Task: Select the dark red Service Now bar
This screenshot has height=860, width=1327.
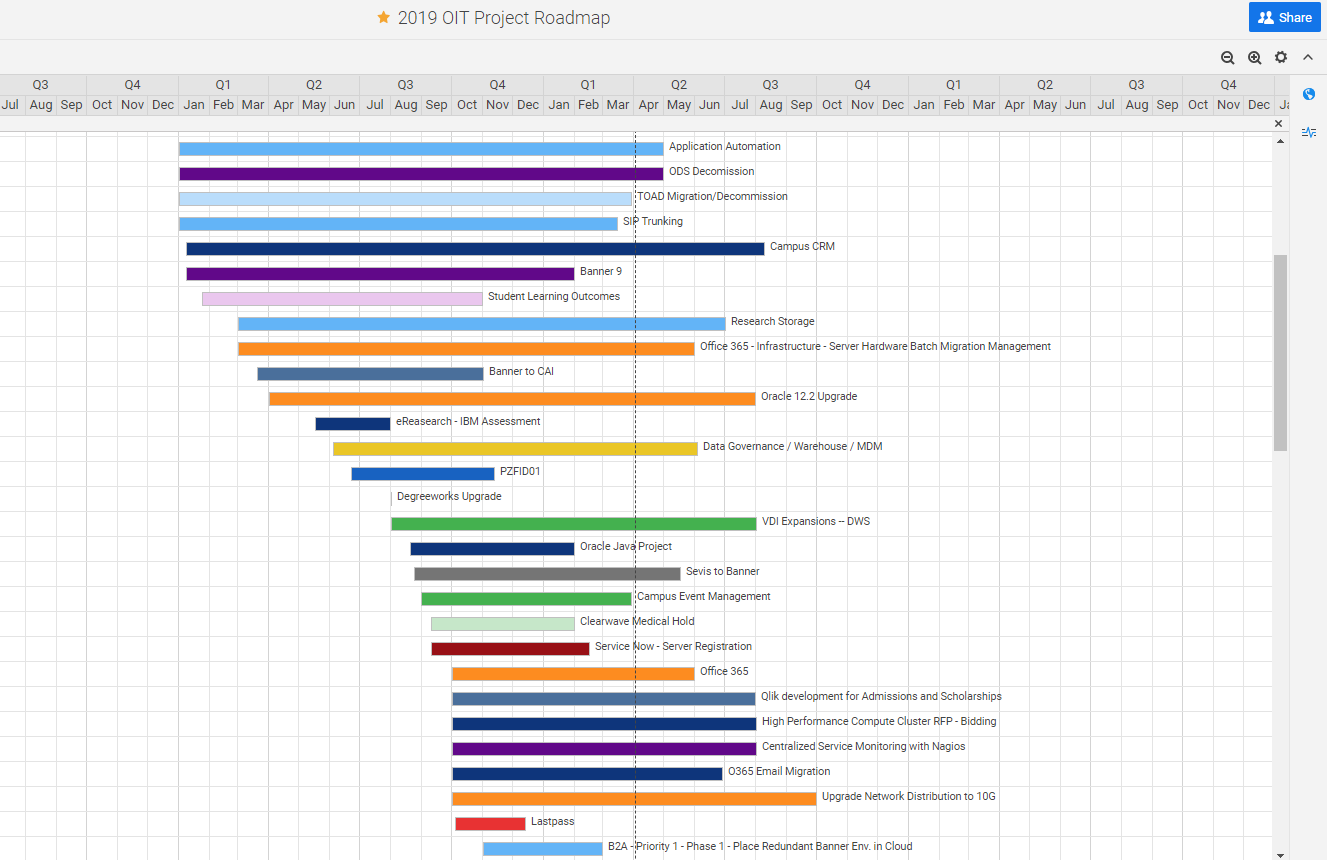Action: [x=510, y=649]
